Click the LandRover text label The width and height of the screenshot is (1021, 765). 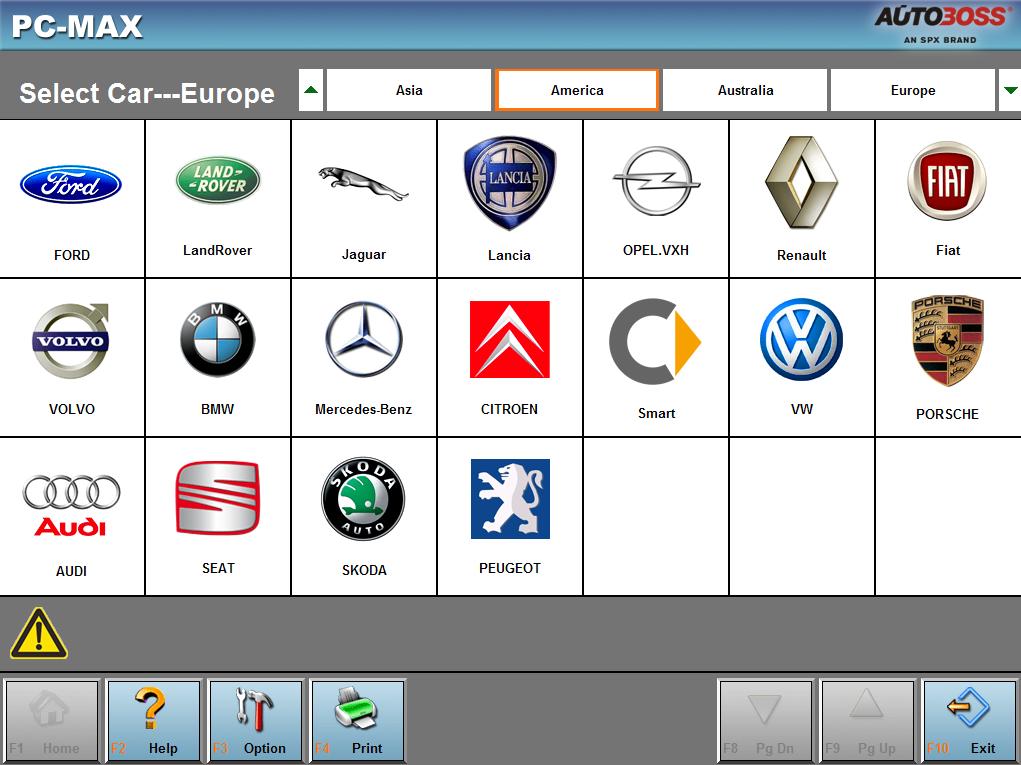[217, 251]
